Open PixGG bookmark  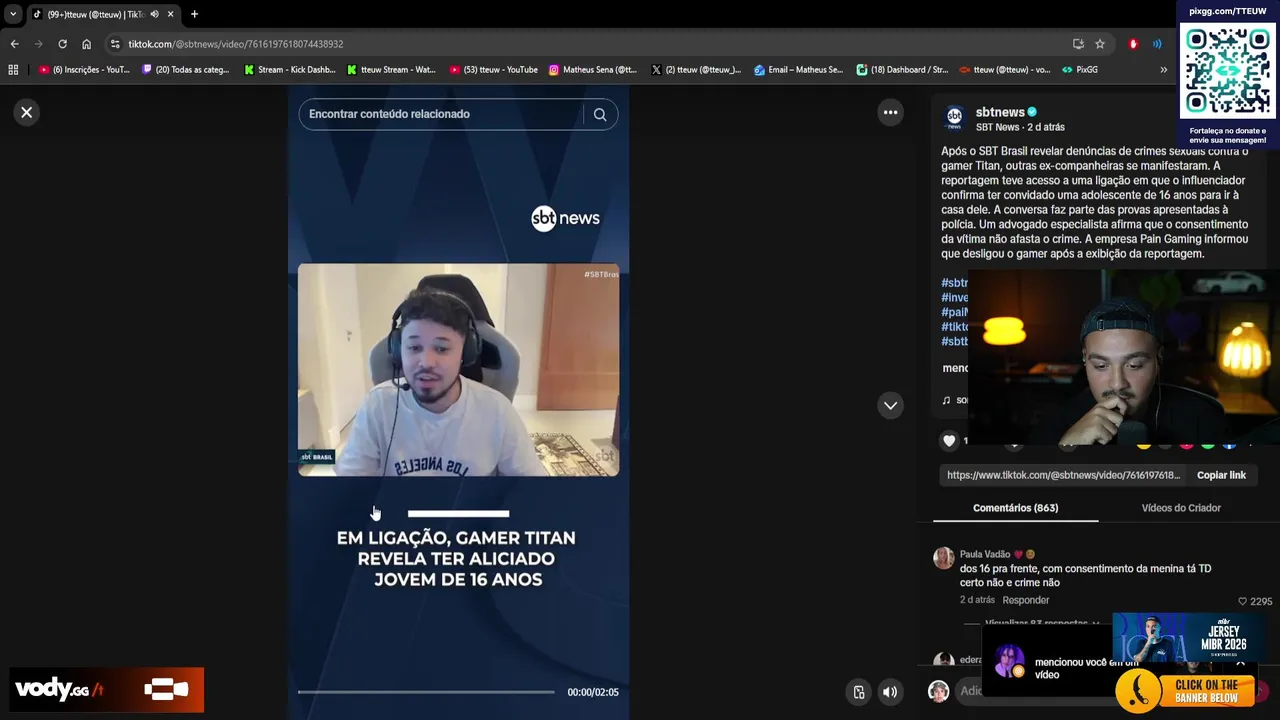point(1080,70)
